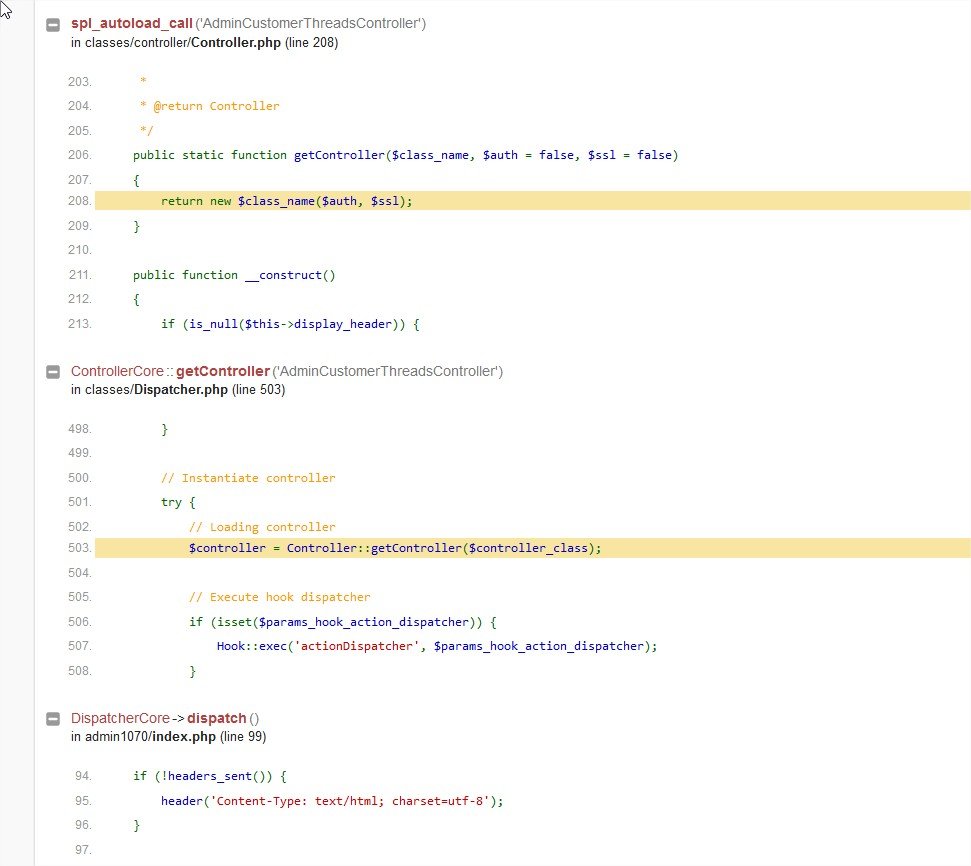
Task: Click the public function __construct() line
Action: (234, 275)
